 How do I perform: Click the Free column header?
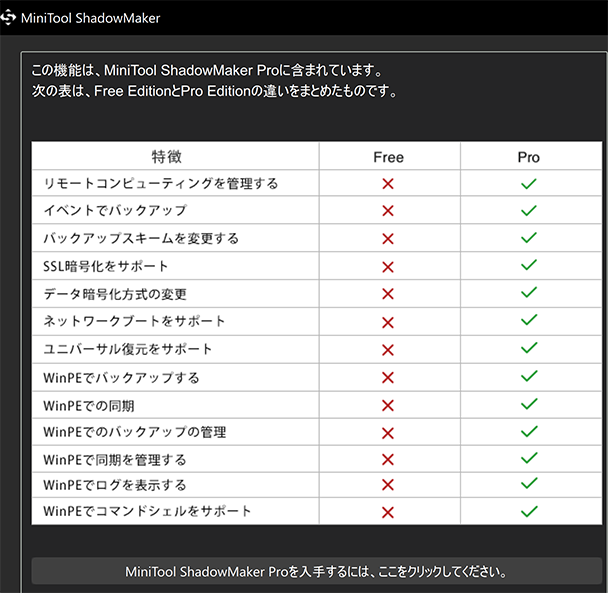389,157
